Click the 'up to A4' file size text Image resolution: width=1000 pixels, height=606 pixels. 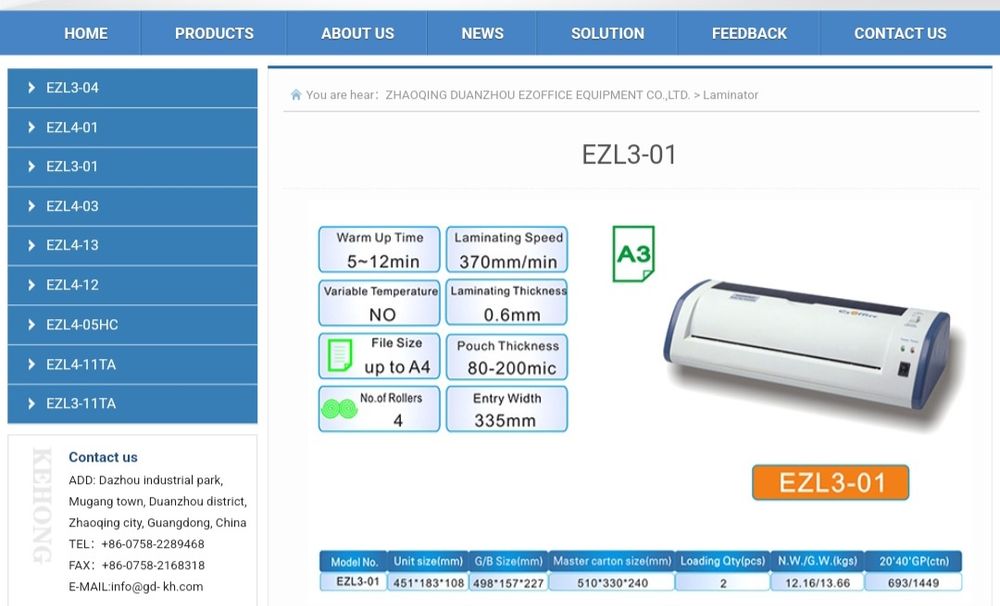pyautogui.click(x=397, y=367)
